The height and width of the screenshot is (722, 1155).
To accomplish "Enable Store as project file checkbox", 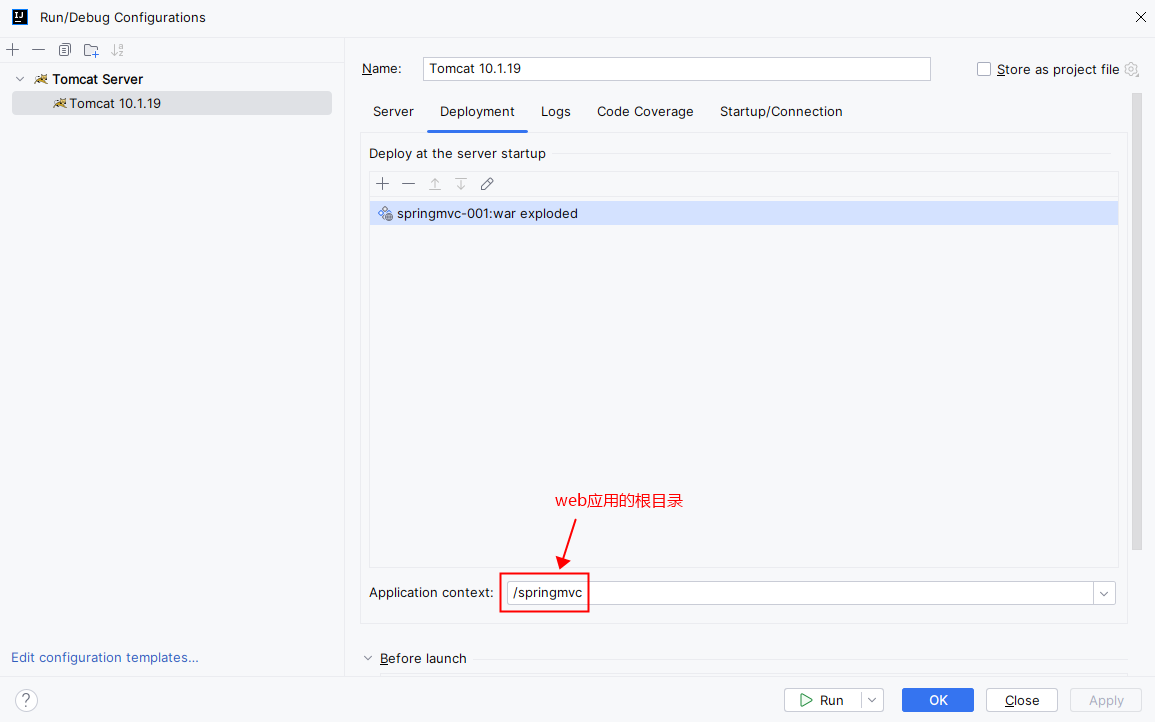I will [x=983, y=69].
